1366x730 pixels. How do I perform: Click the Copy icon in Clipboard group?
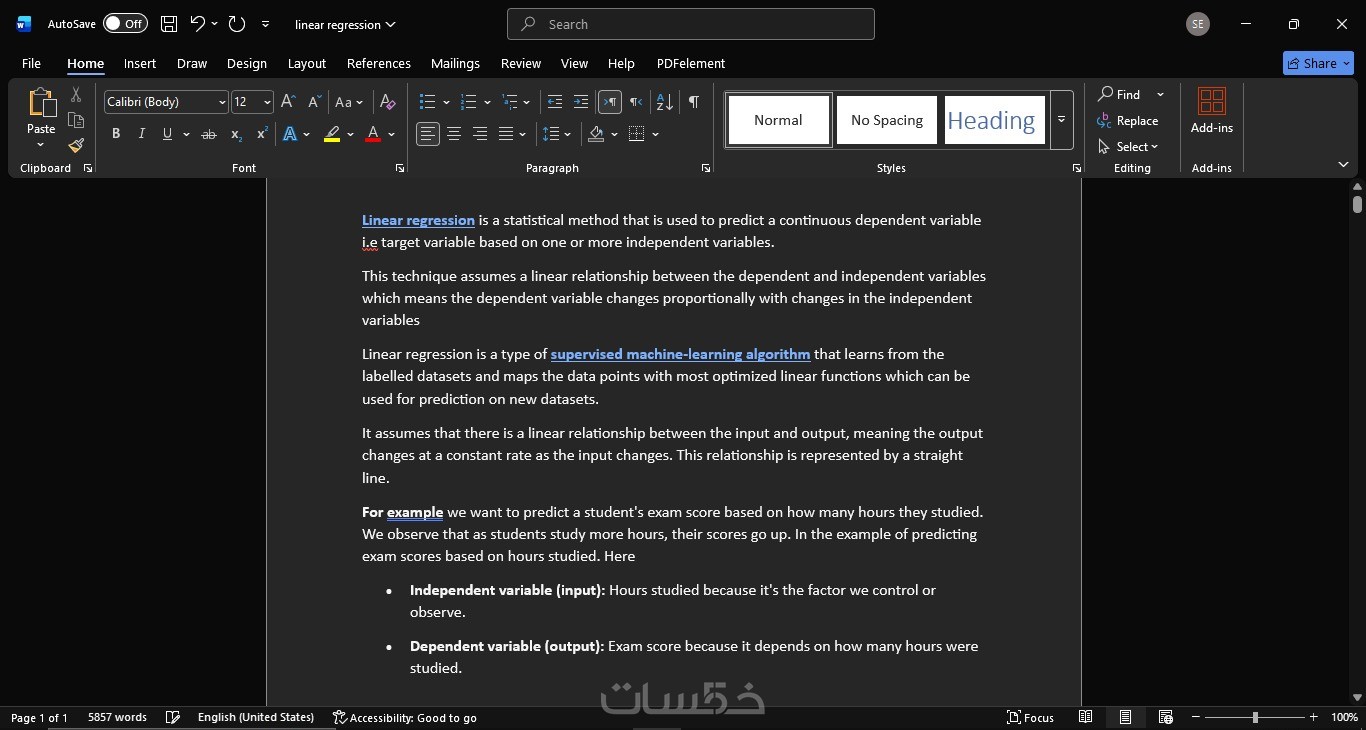click(76, 120)
